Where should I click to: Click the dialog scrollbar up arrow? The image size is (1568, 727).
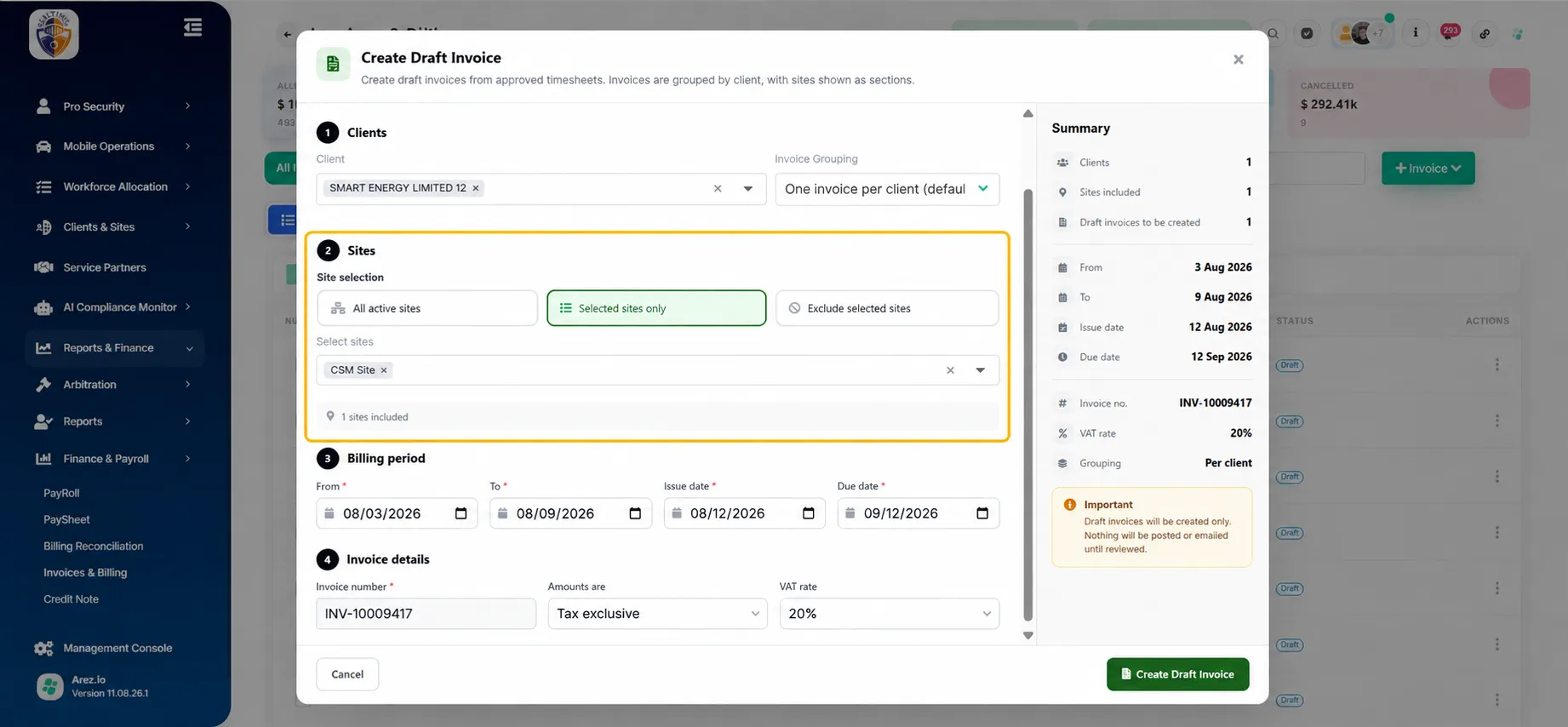pyautogui.click(x=1028, y=113)
